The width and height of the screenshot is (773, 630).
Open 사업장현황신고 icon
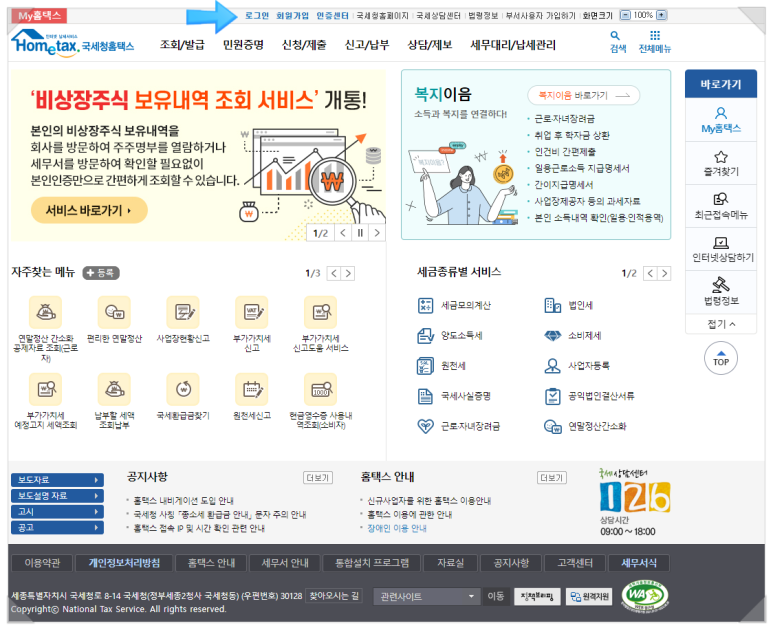[183, 312]
